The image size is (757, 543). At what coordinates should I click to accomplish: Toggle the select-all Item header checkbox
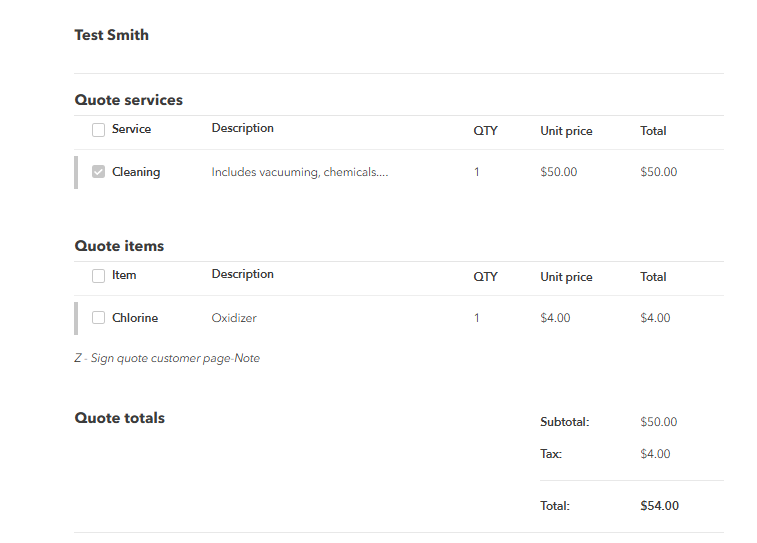[x=98, y=276]
